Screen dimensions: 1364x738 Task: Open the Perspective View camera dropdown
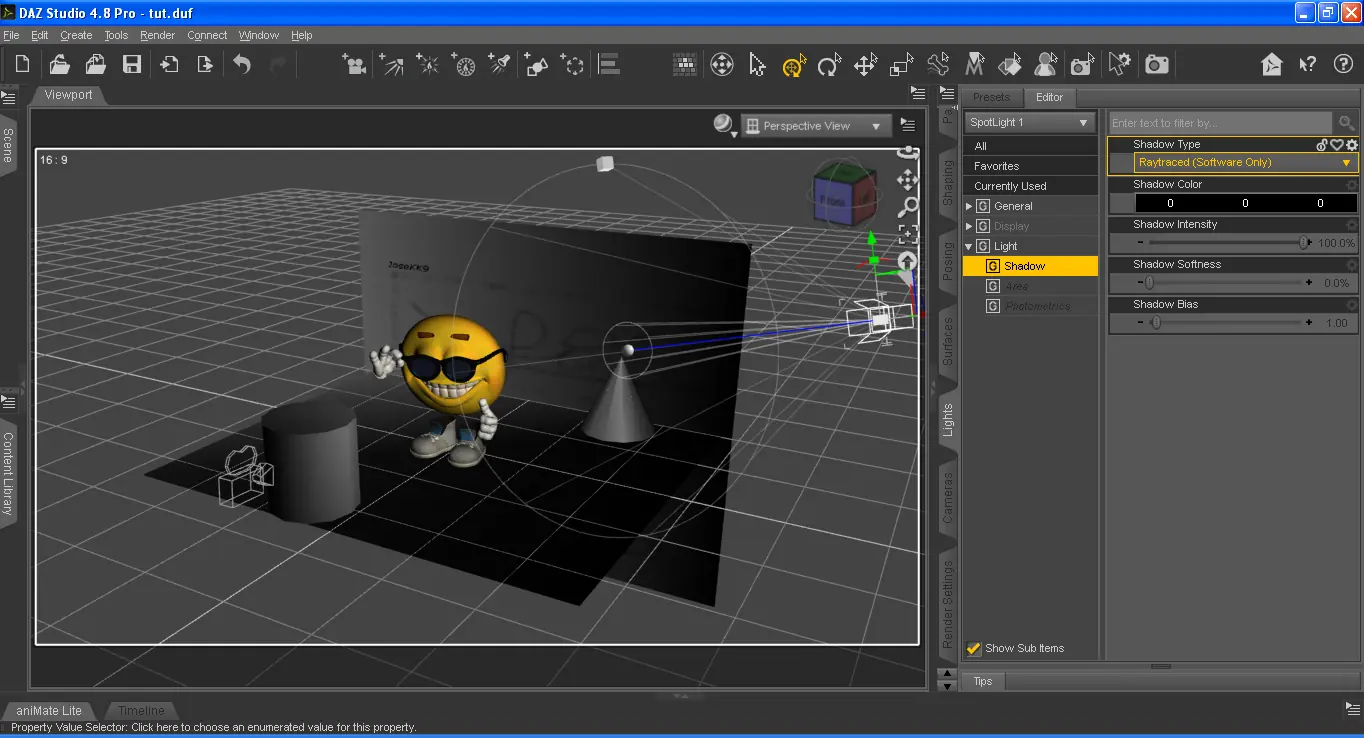(x=816, y=126)
